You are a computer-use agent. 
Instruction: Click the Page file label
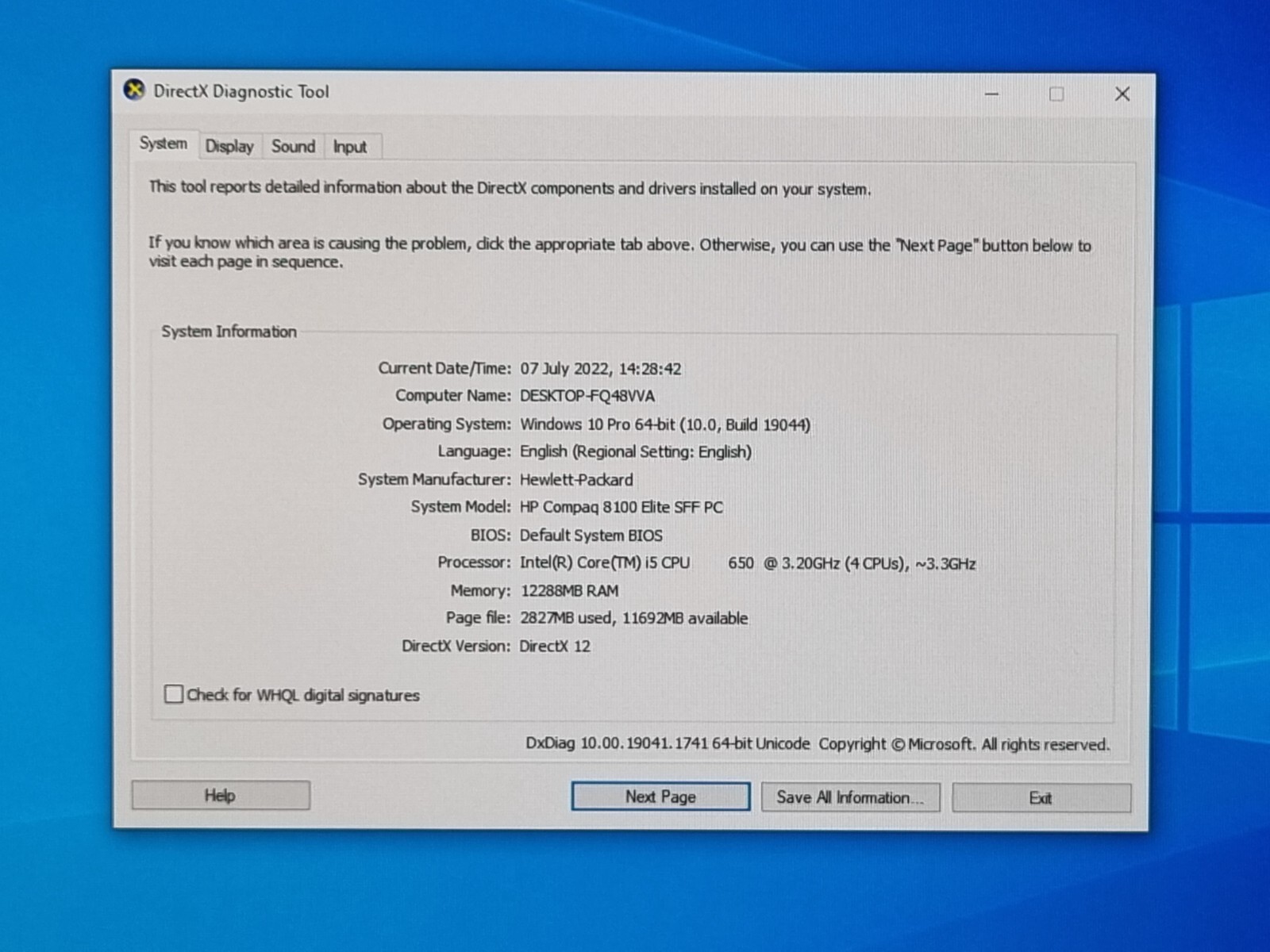click(x=479, y=617)
